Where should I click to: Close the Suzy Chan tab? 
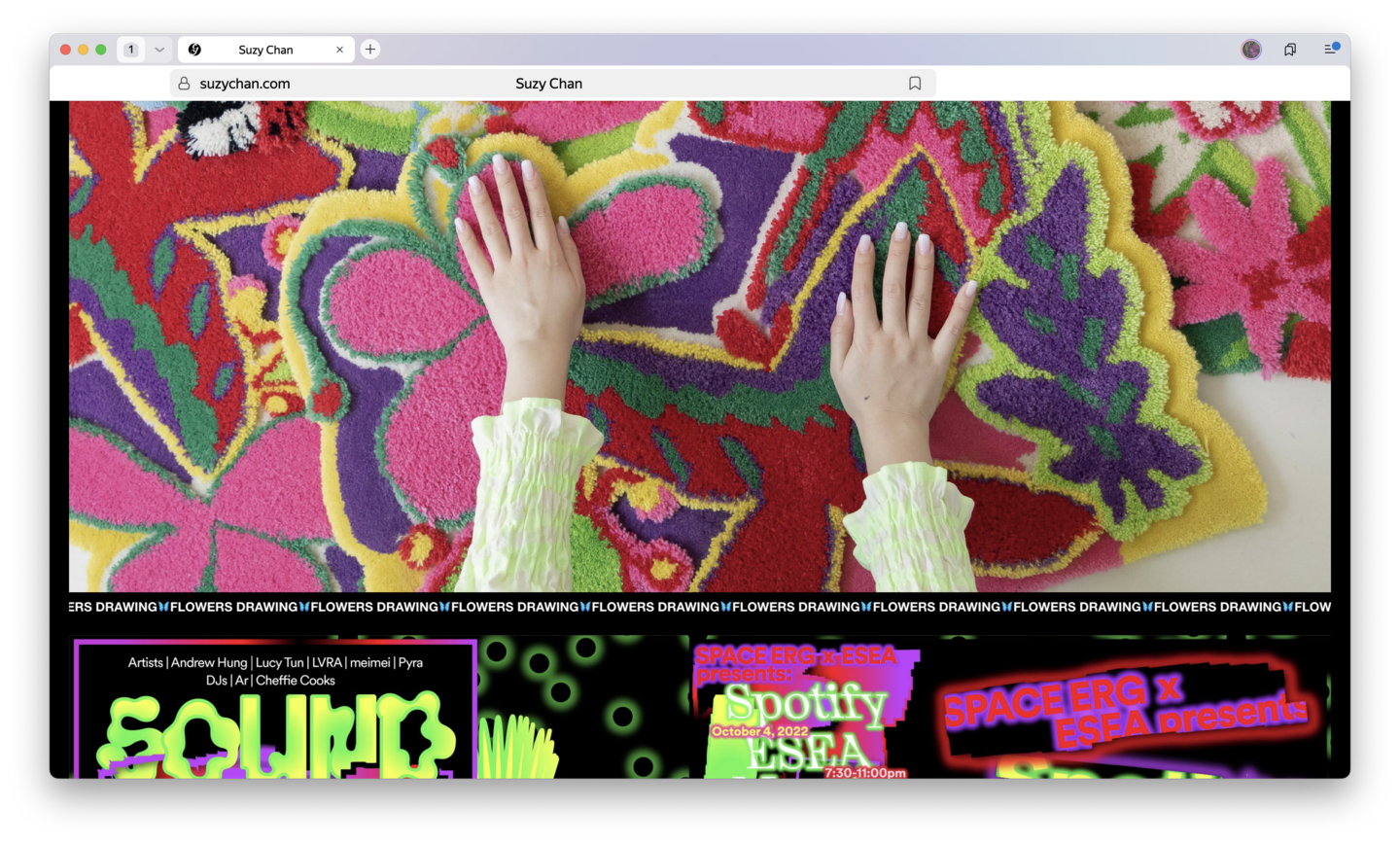[339, 50]
